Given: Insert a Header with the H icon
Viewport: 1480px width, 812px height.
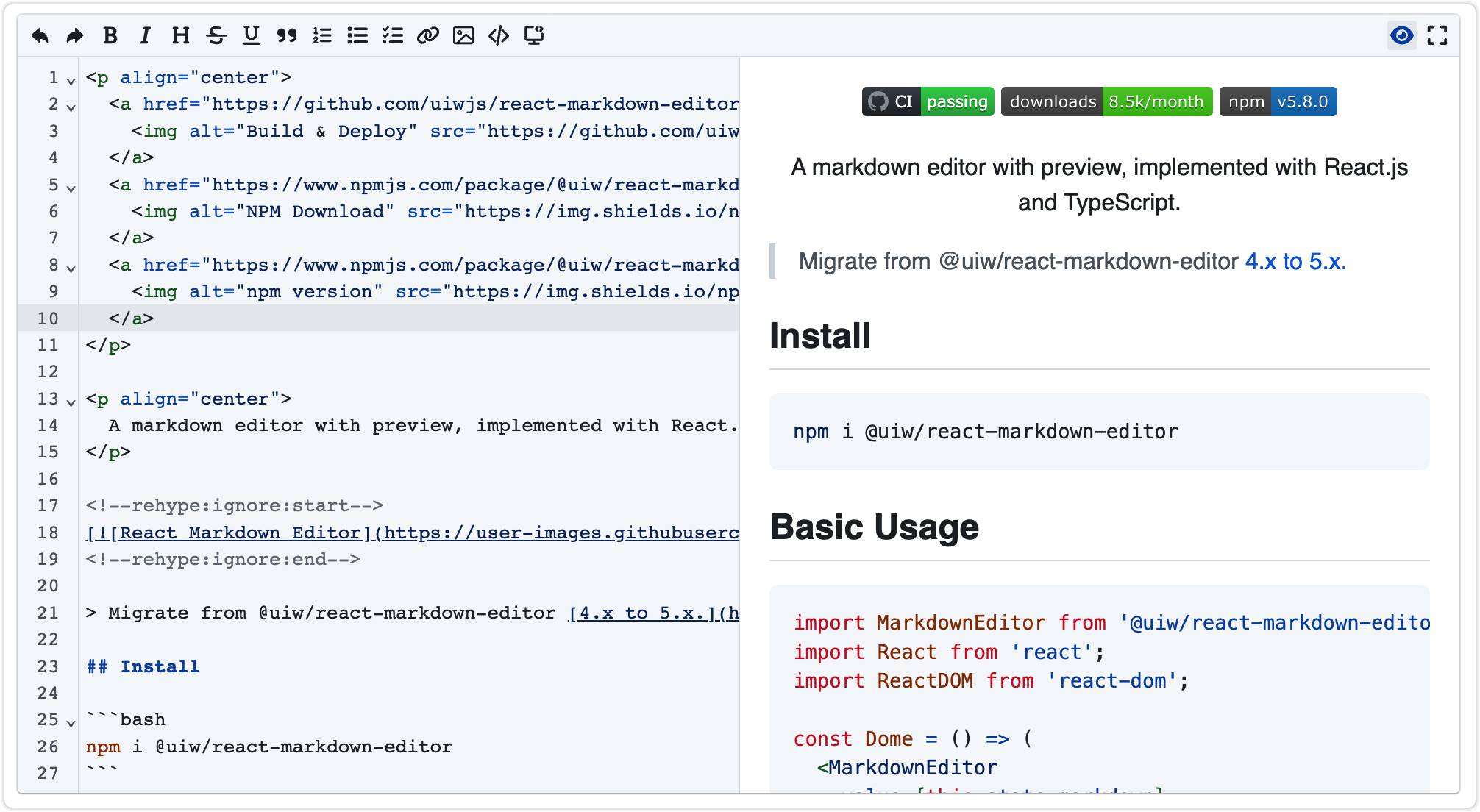Looking at the screenshot, I should [180, 35].
